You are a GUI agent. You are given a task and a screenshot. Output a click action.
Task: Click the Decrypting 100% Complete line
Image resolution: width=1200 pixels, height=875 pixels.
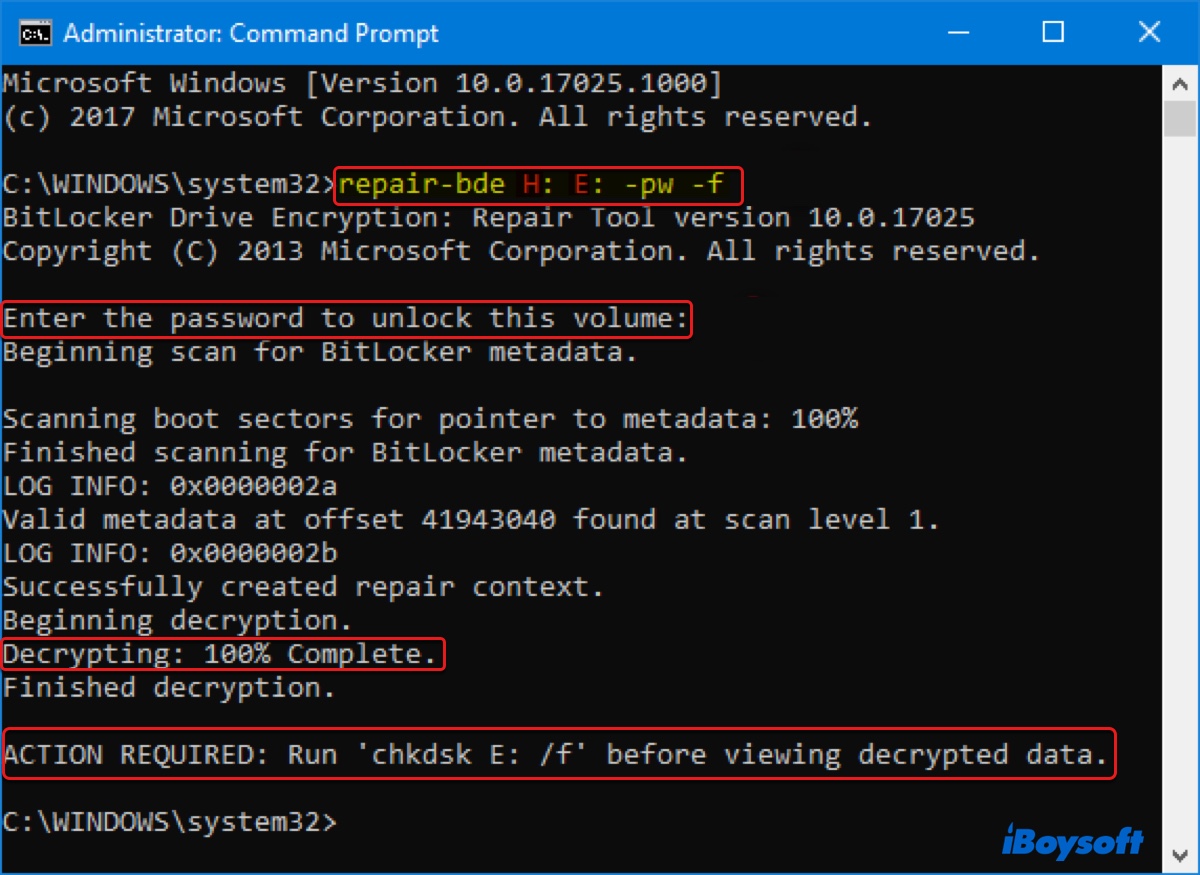[220, 653]
